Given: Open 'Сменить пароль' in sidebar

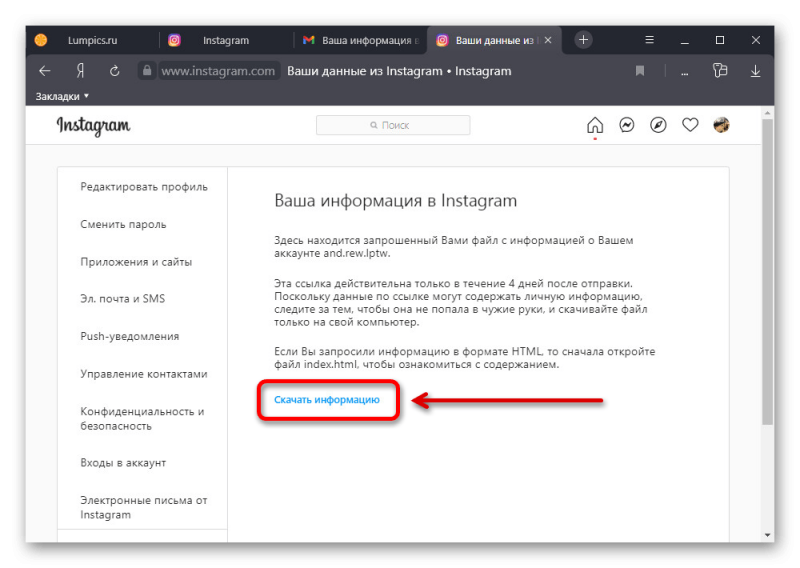Looking at the screenshot, I should pyautogui.click(x=123, y=225).
